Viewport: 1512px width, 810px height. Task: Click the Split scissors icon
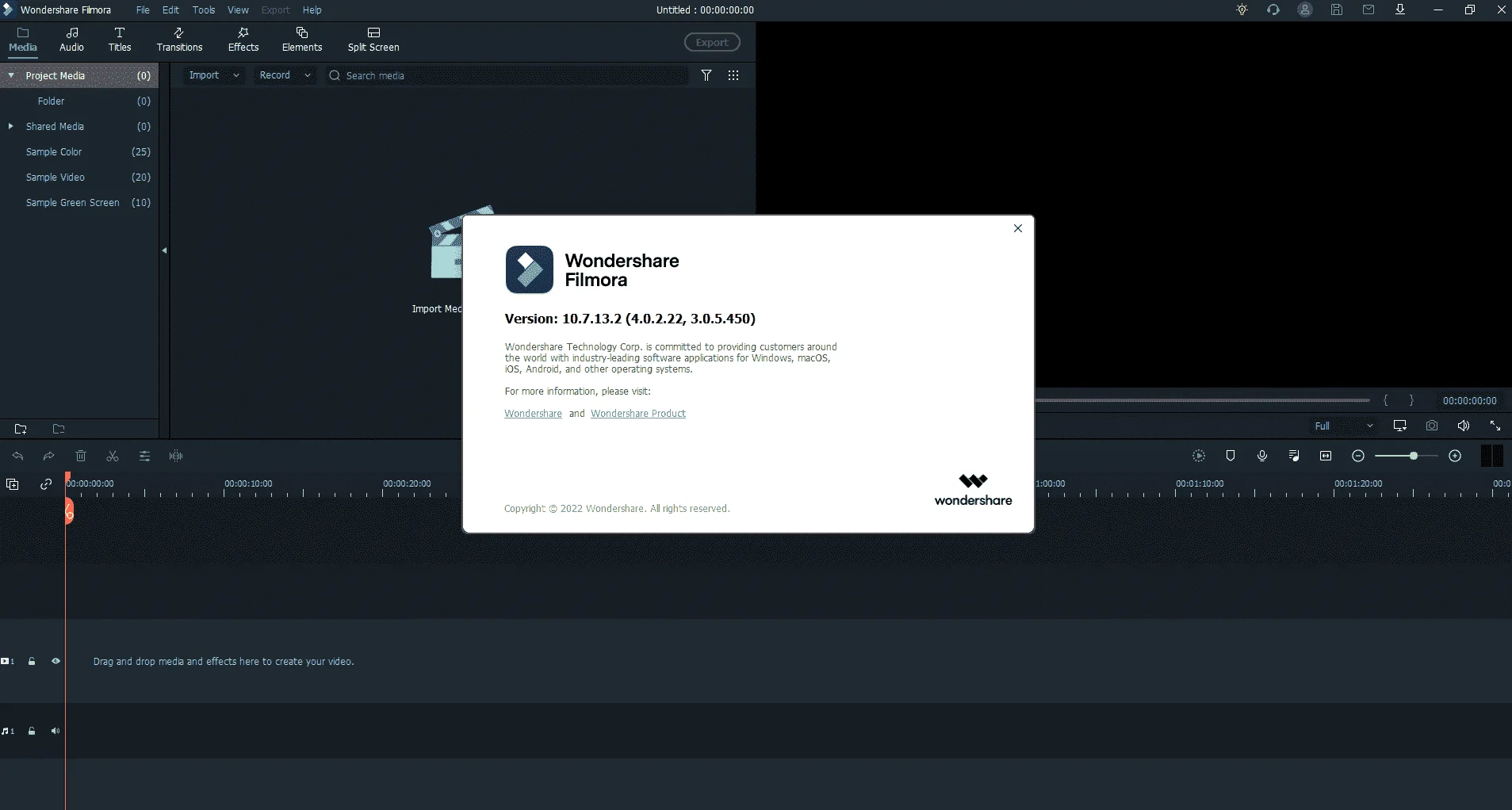(x=113, y=456)
